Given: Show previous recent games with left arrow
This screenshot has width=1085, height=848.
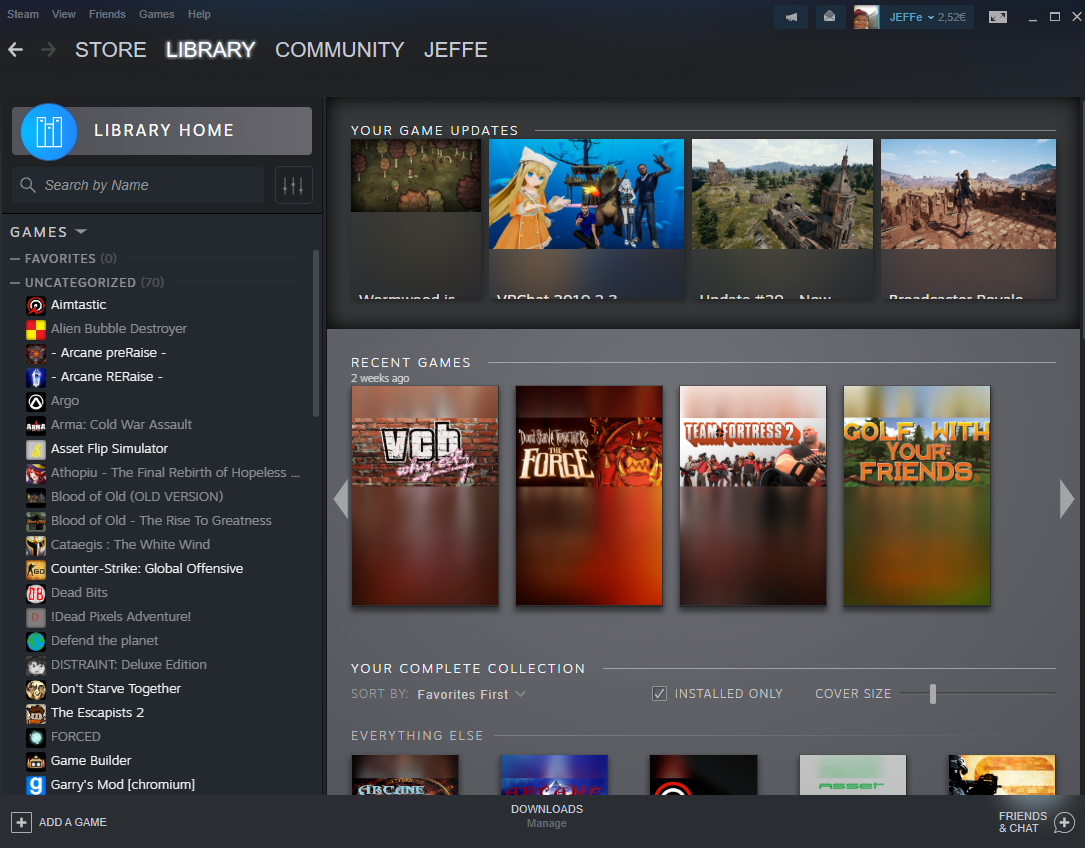Looking at the screenshot, I should coord(341,499).
